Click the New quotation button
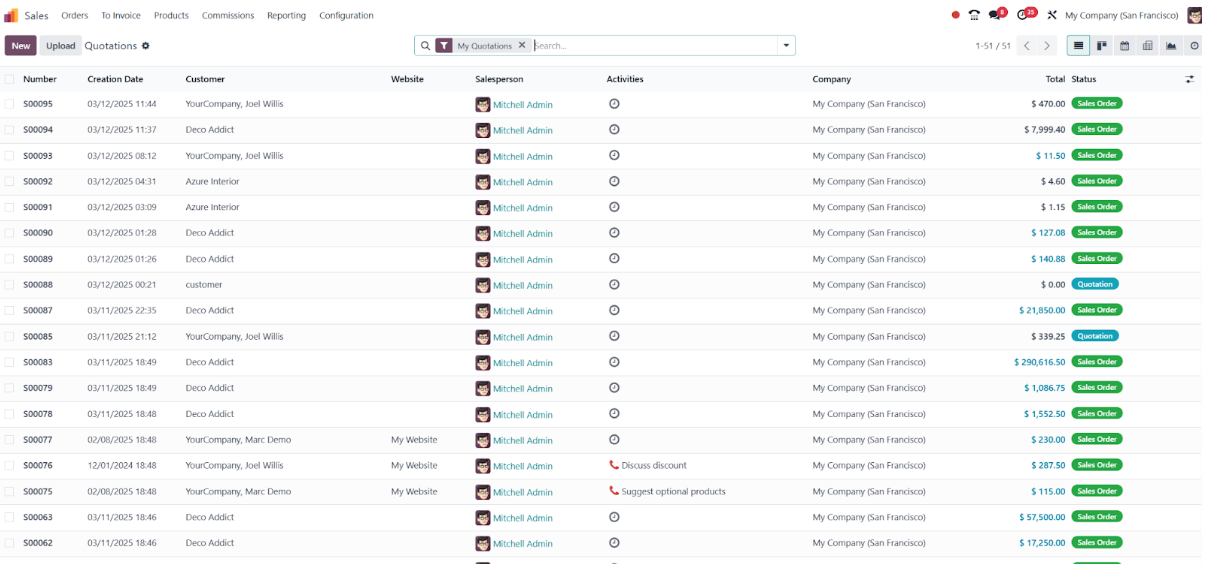Viewport: 1220px width, 582px height. point(21,46)
